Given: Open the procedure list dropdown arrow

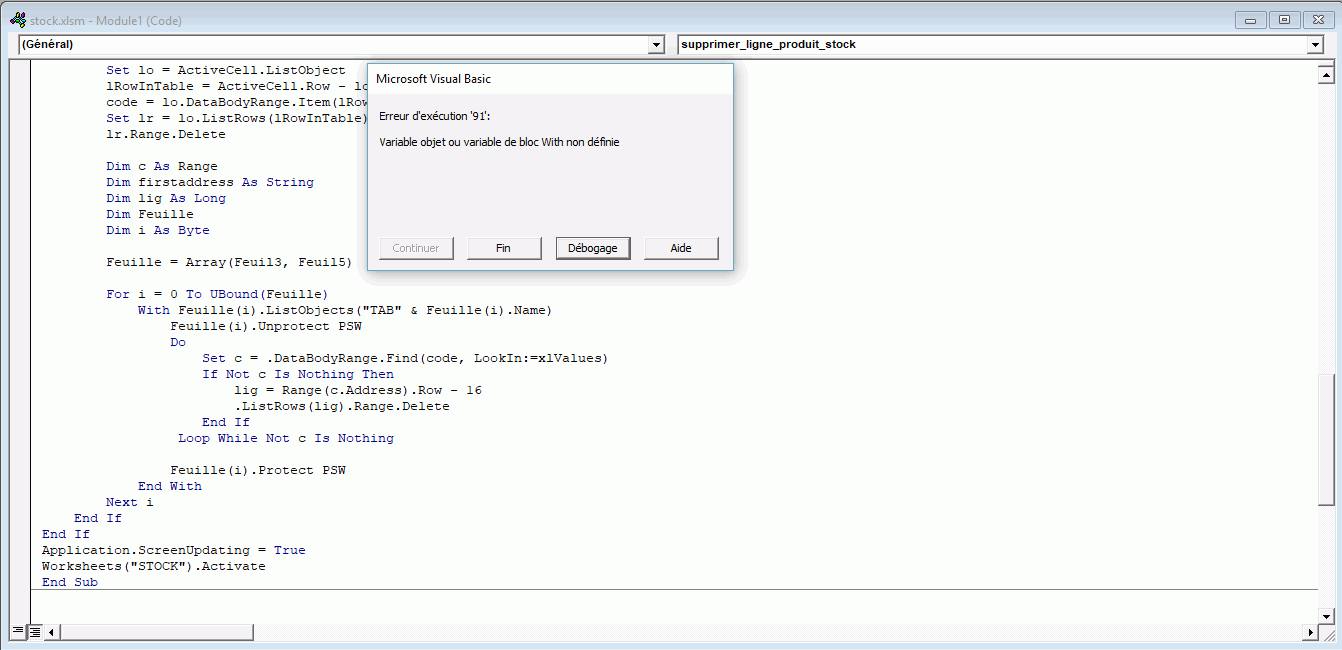Looking at the screenshot, I should pos(1315,45).
